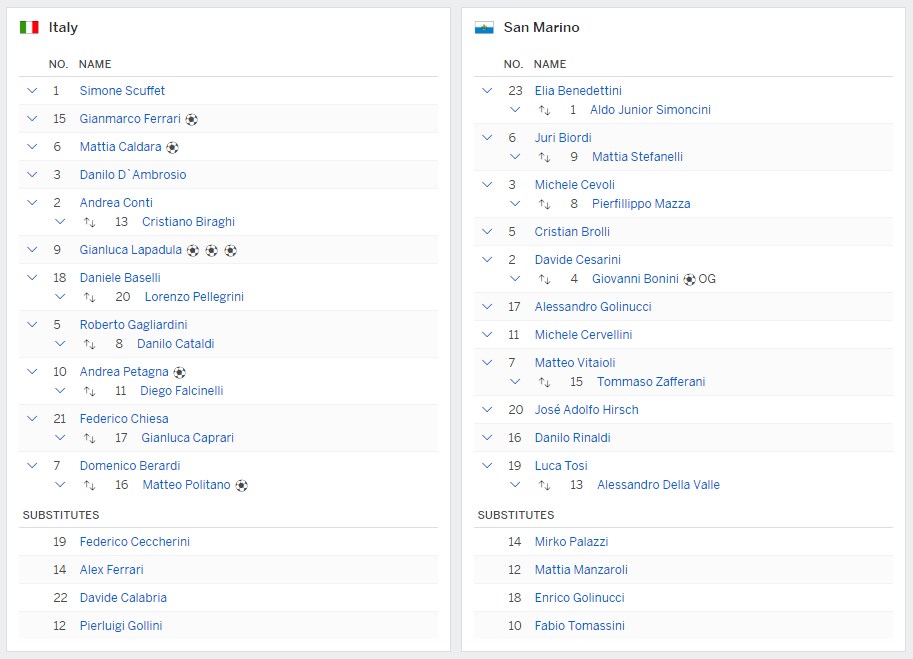Click substitution arrows icon for Aldo Junior Simoncini
The height and width of the screenshot is (659, 913).
pyautogui.click(x=545, y=110)
